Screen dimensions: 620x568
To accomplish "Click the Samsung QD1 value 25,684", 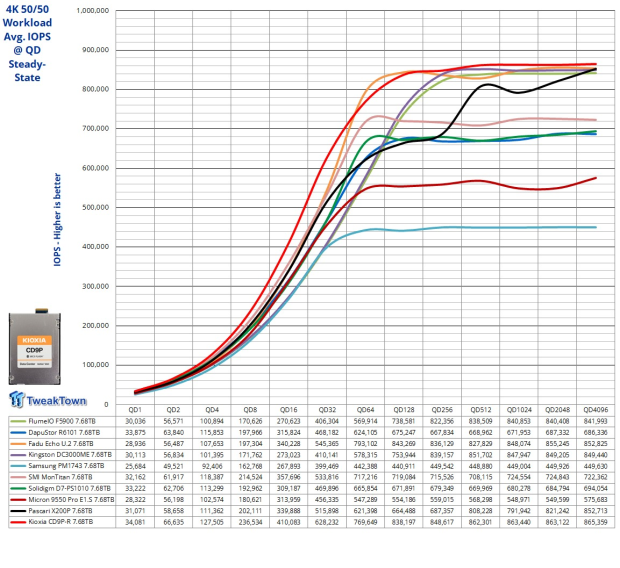I will click(135, 466).
